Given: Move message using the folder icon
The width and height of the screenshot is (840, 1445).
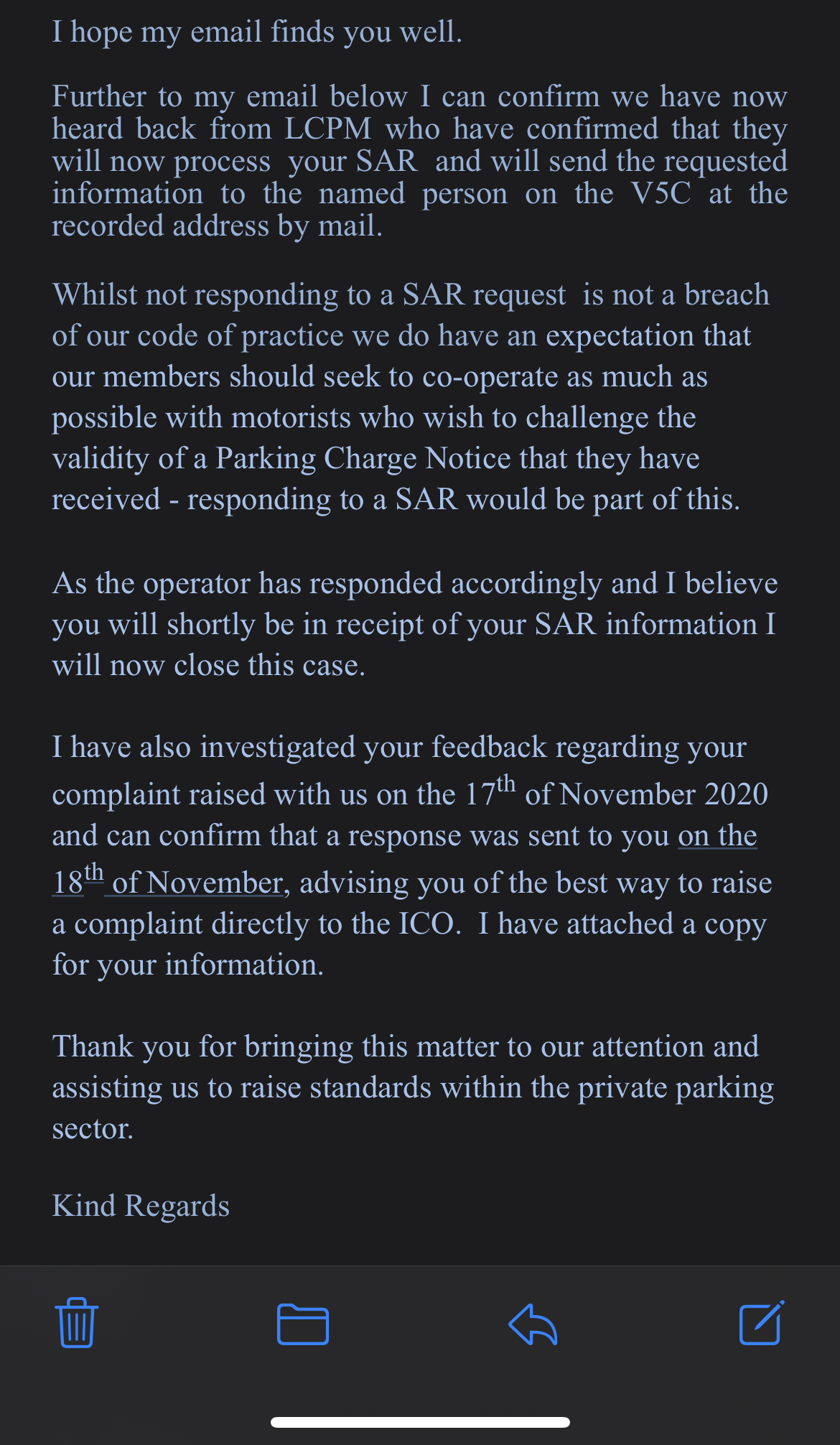Looking at the screenshot, I should pyautogui.click(x=303, y=1324).
